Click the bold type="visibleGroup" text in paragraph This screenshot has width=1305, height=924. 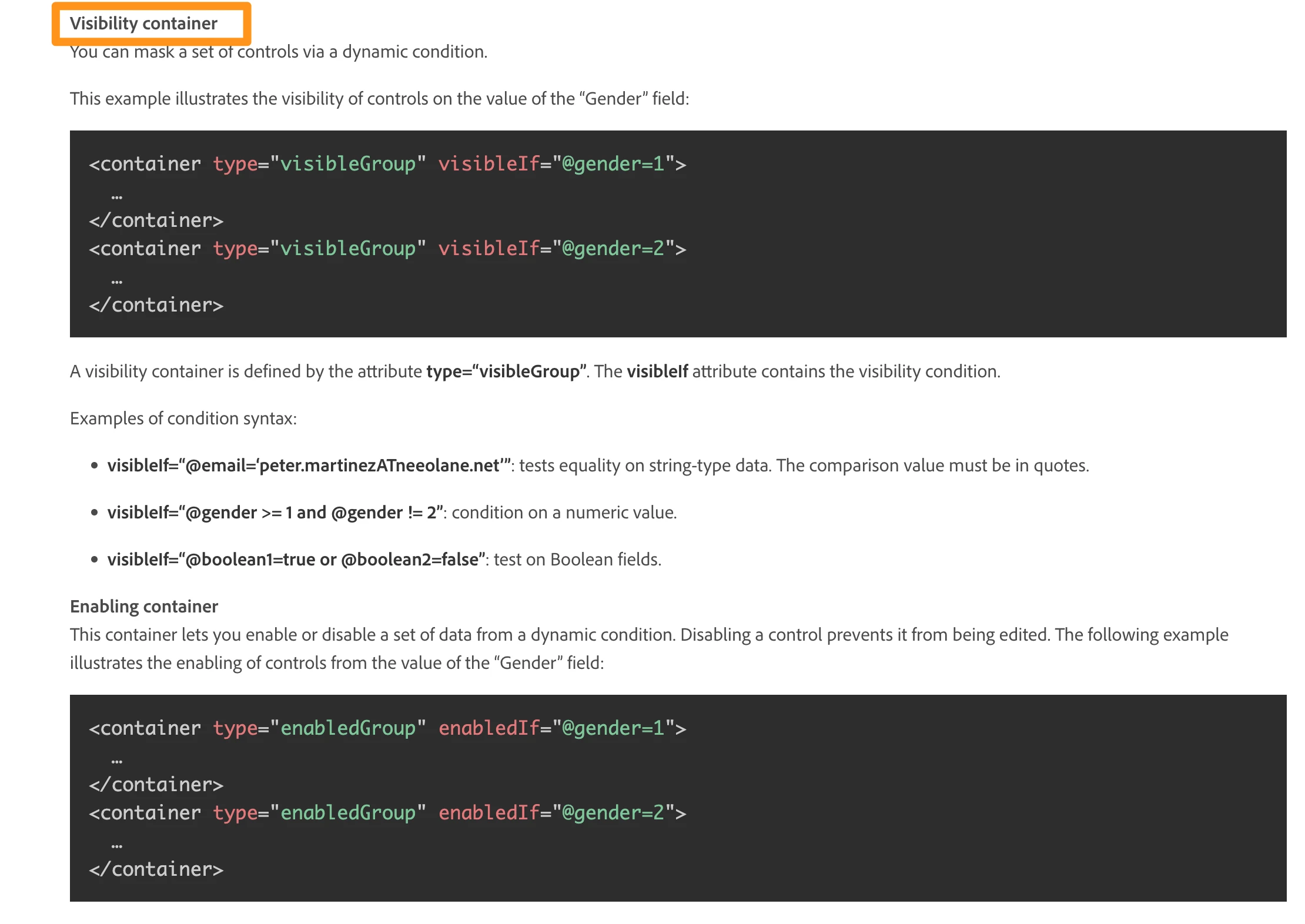pos(506,371)
